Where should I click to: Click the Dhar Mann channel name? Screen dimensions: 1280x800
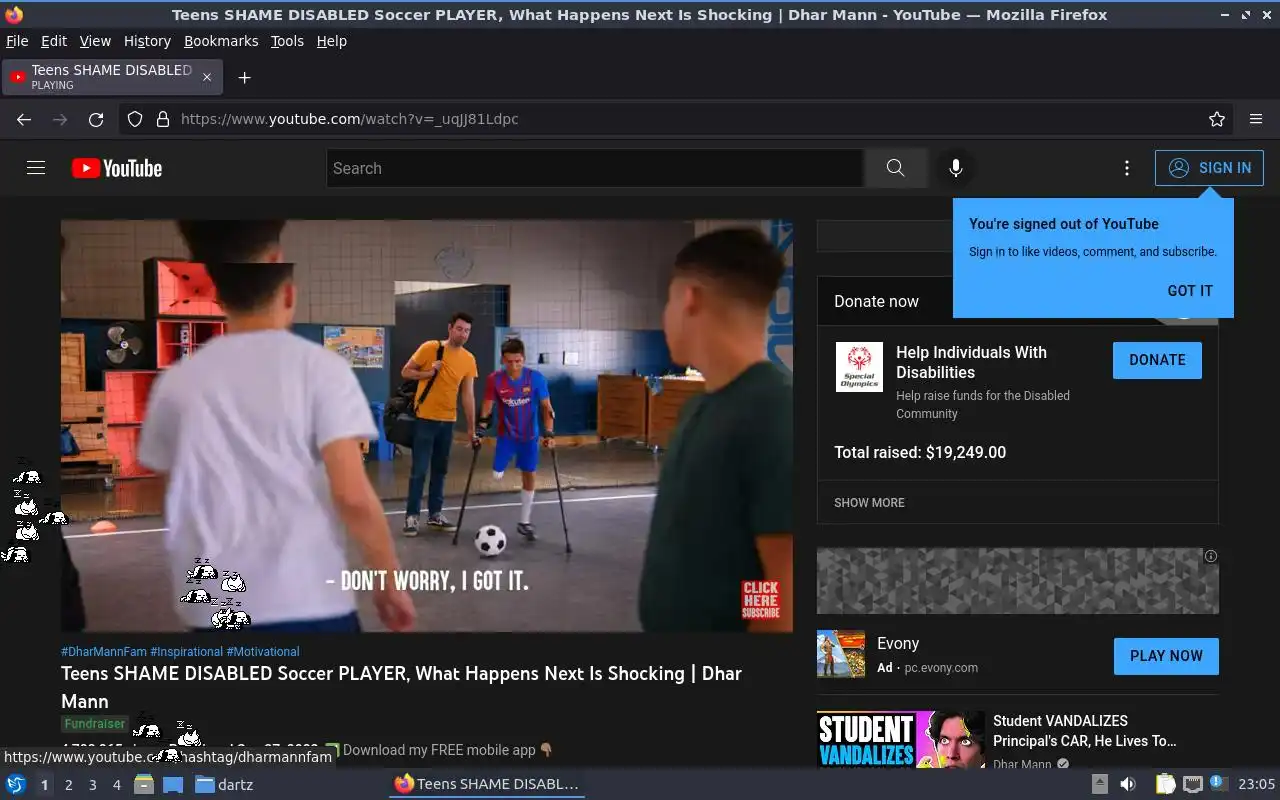(x=1022, y=764)
